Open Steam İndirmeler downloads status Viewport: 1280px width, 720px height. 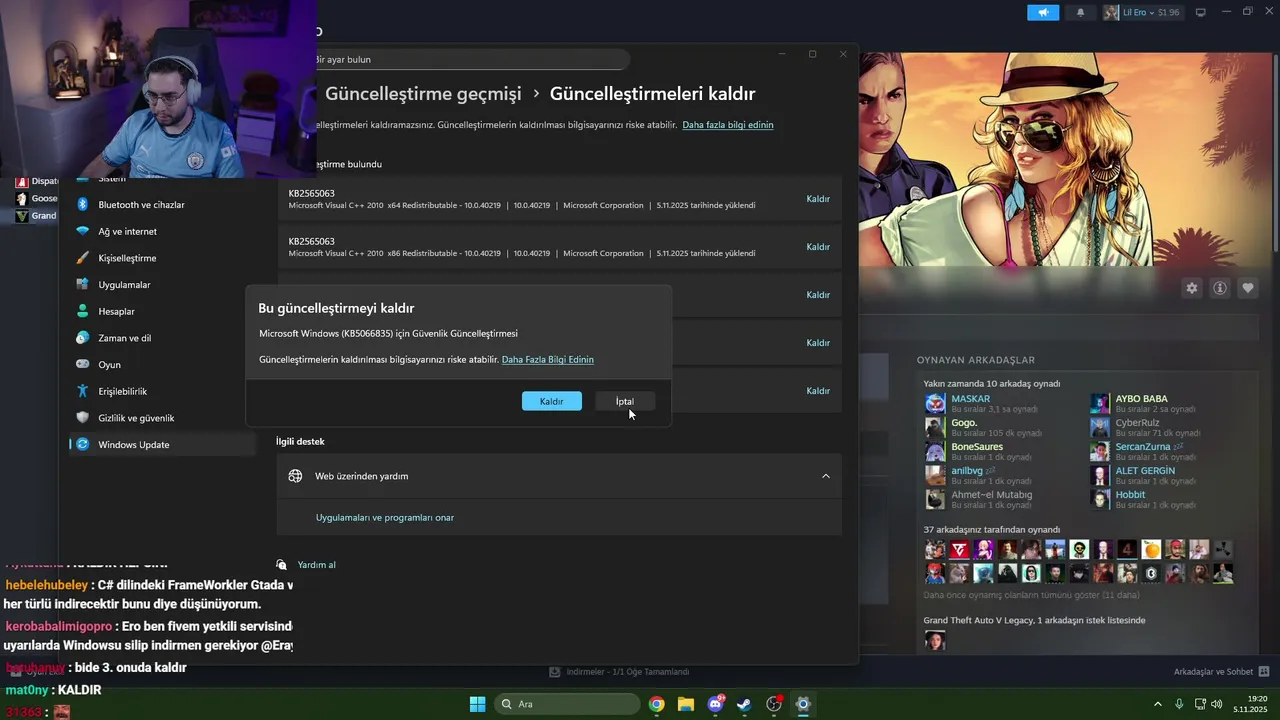620,672
